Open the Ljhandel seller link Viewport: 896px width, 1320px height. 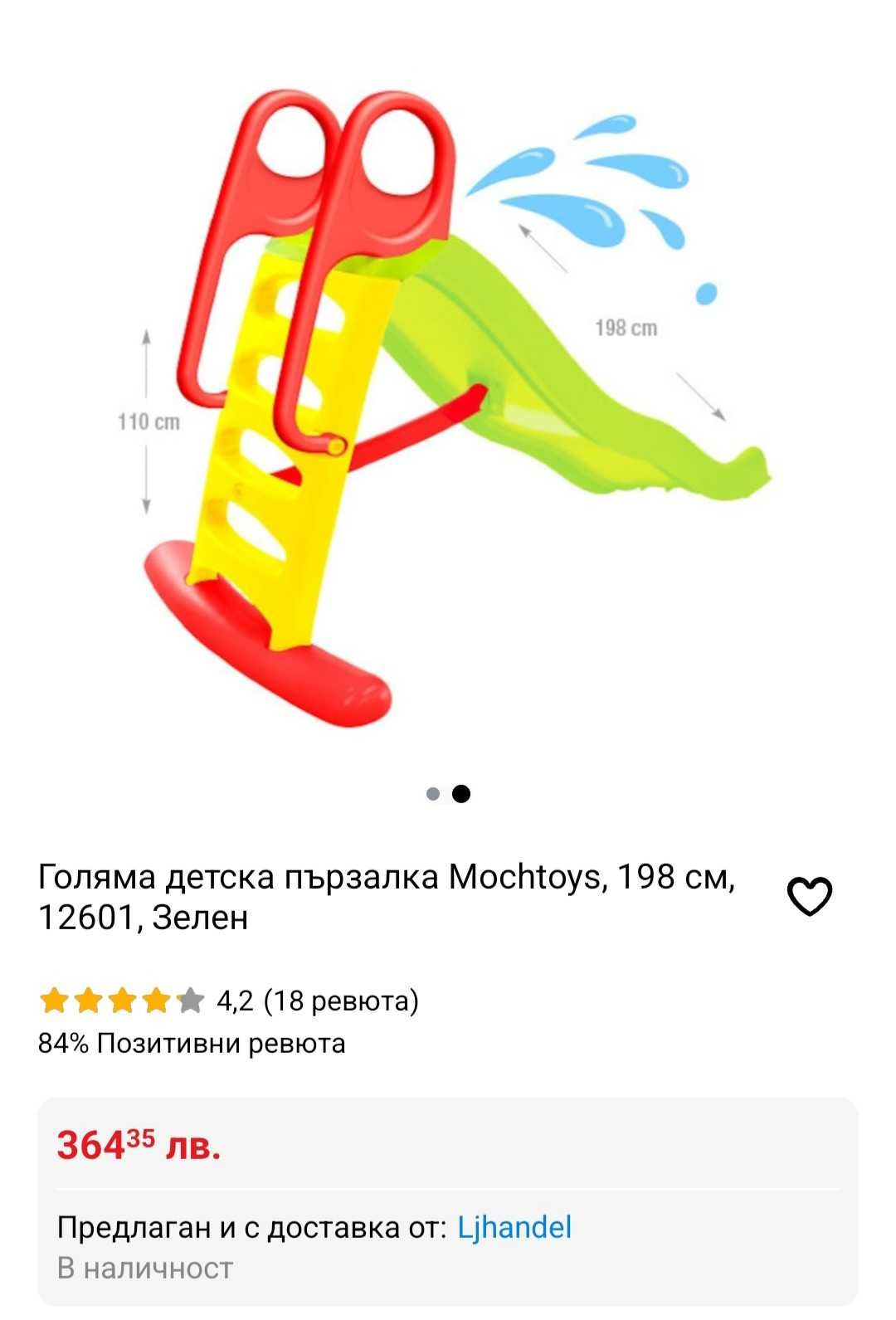click(514, 1227)
